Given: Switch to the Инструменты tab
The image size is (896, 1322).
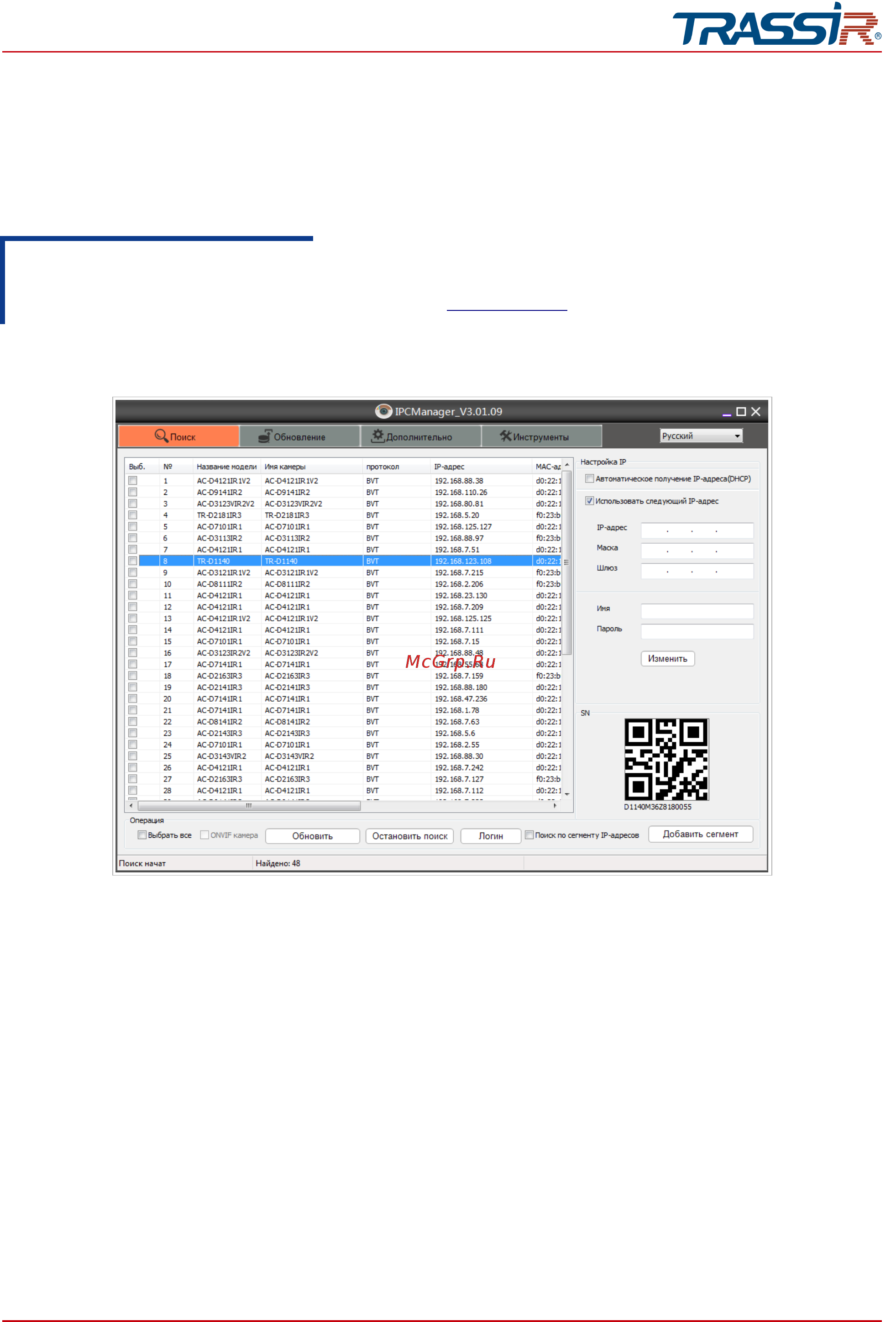Looking at the screenshot, I should click(542, 436).
